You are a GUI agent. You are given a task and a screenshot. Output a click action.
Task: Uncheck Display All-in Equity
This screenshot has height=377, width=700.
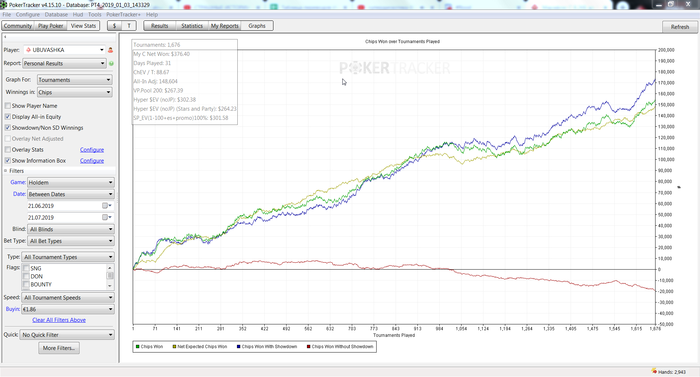click(x=8, y=117)
